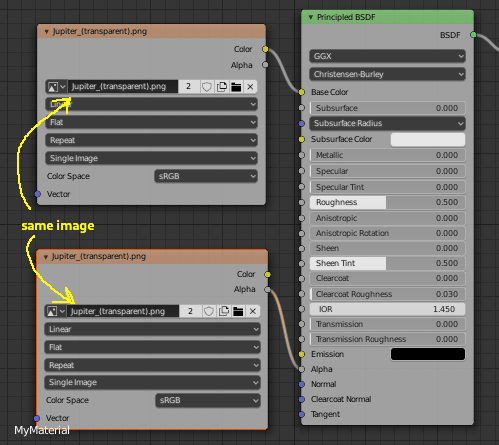Click Color output socket of bottom Jupiter node
This screenshot has width=499, height=445.
[268, 274]
